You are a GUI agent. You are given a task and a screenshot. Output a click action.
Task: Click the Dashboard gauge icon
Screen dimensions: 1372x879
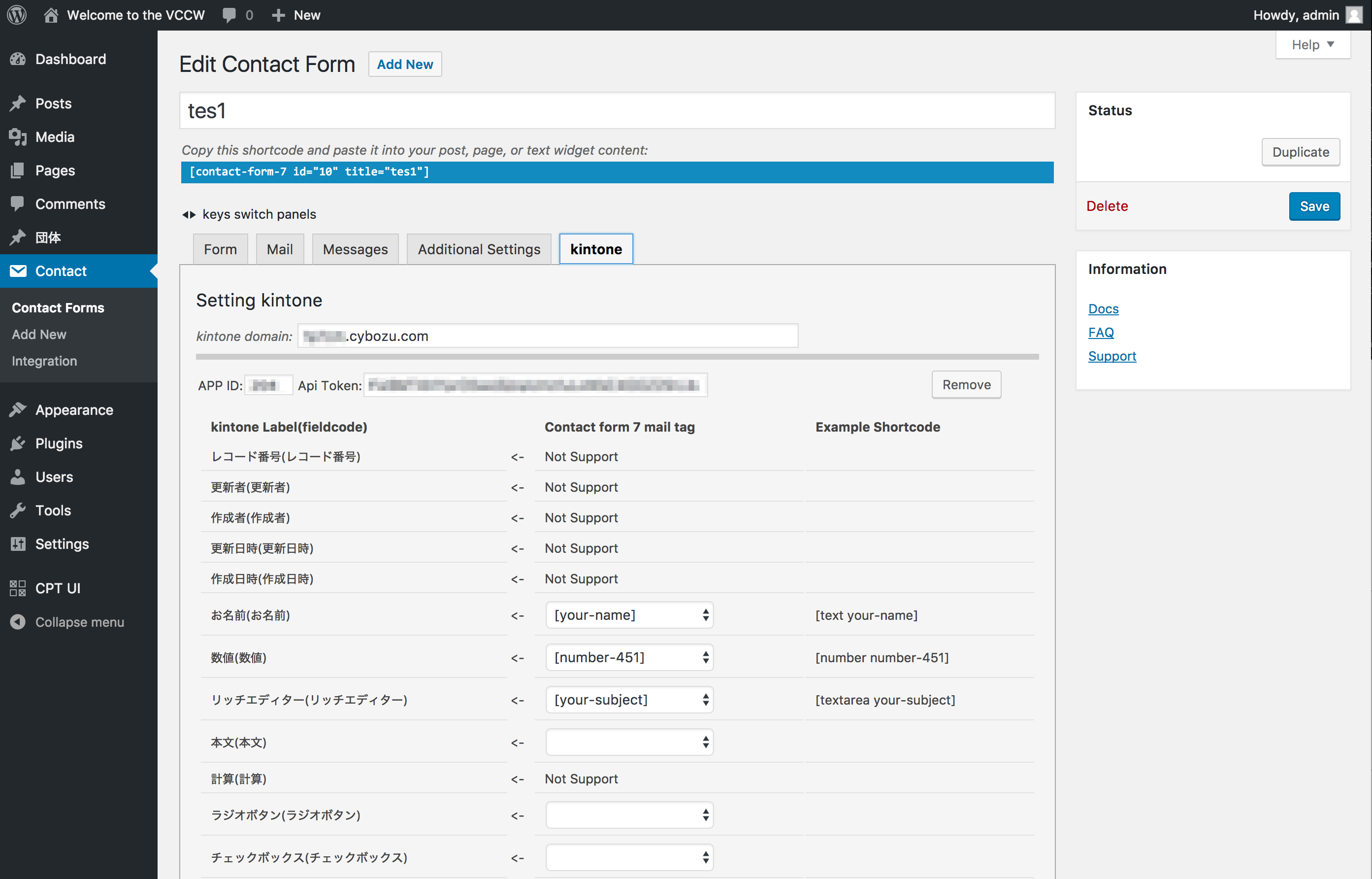18,59
